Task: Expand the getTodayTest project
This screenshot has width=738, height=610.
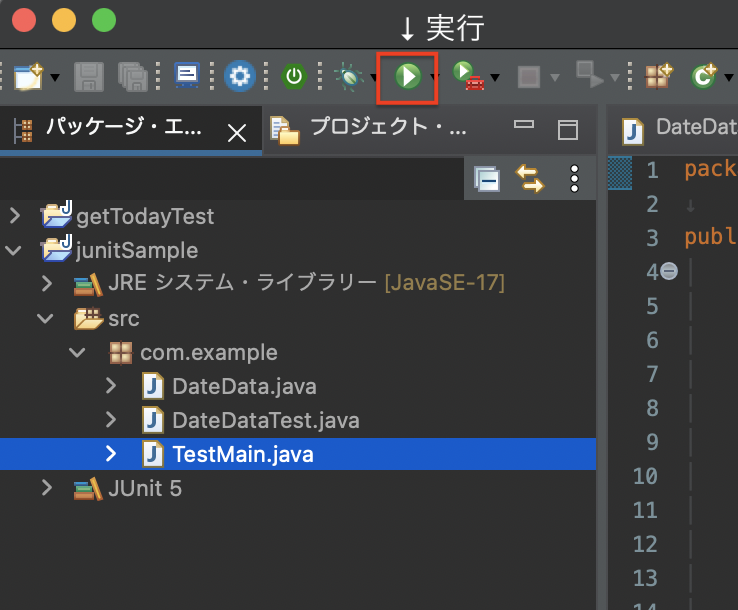Action: (15, 216)
